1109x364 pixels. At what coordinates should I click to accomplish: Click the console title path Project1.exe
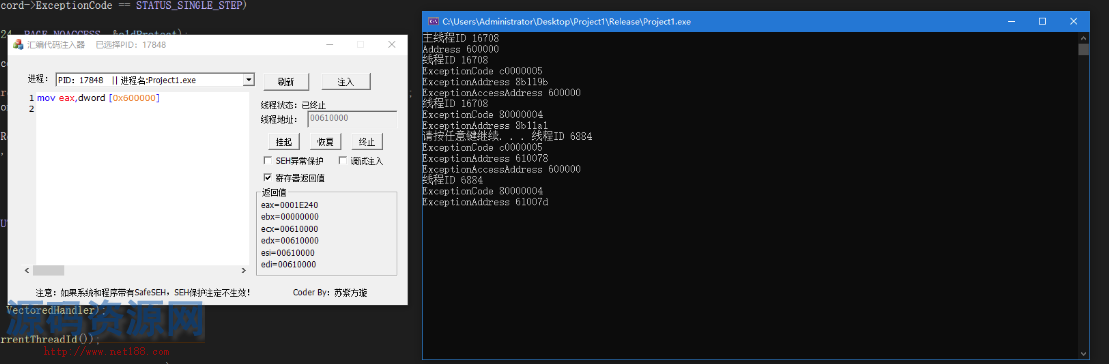tap(567, 22)
